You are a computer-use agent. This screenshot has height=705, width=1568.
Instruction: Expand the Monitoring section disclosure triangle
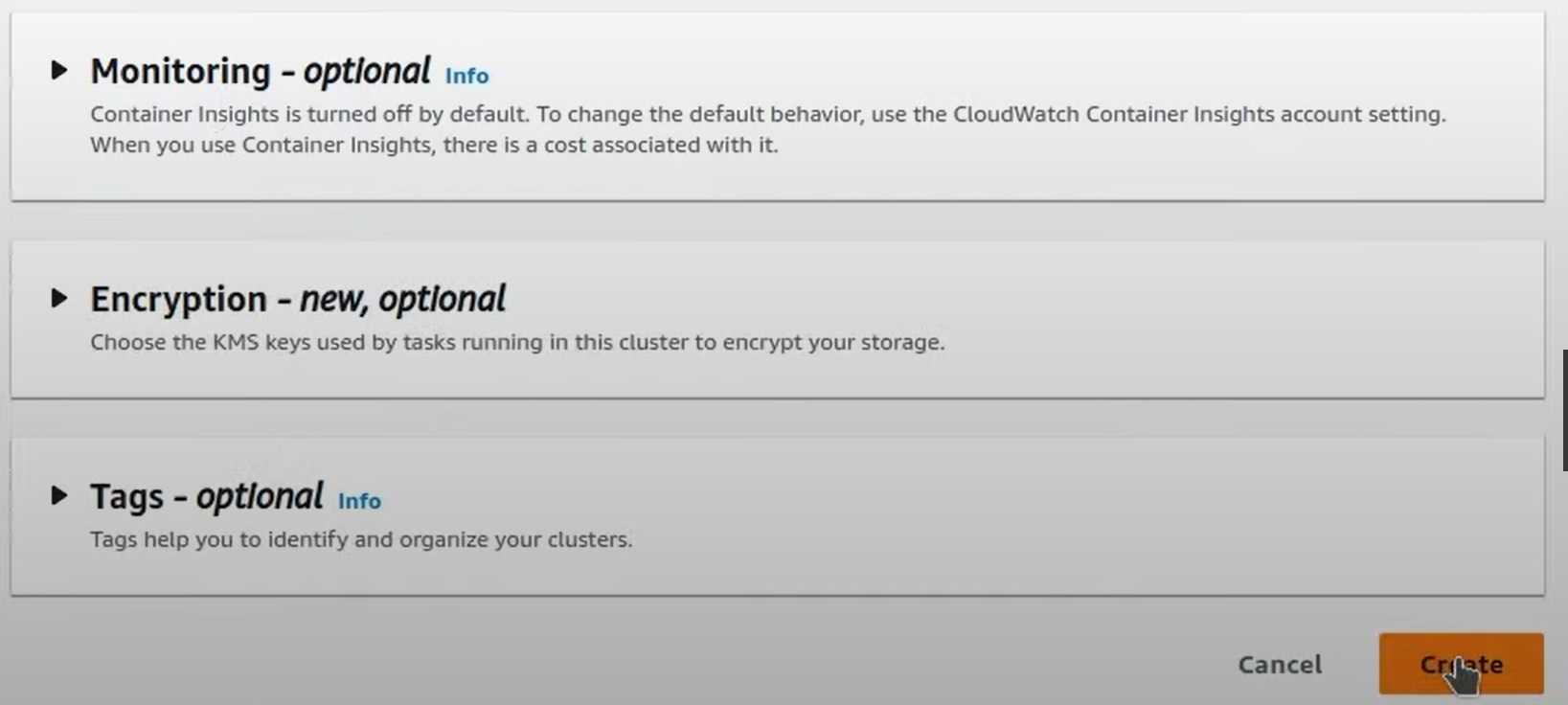click(59, 70)
